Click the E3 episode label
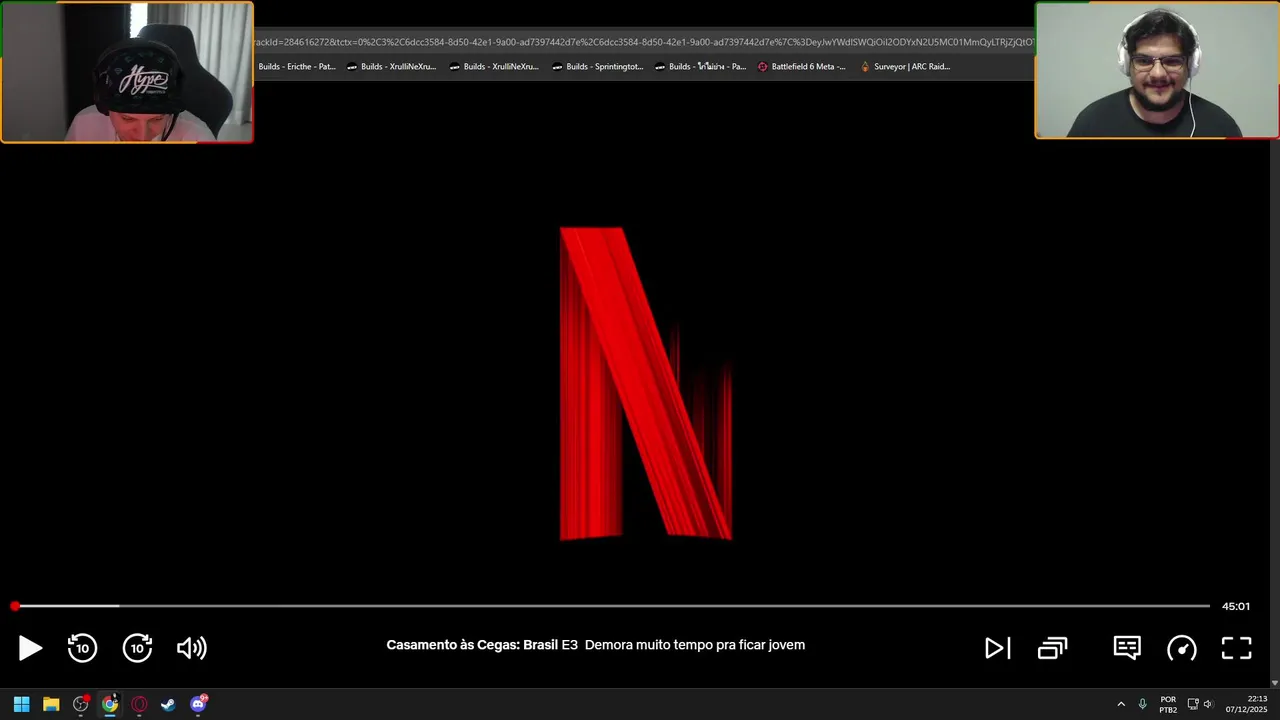Screen dimensions: 1280x720 tap(570, 645)
